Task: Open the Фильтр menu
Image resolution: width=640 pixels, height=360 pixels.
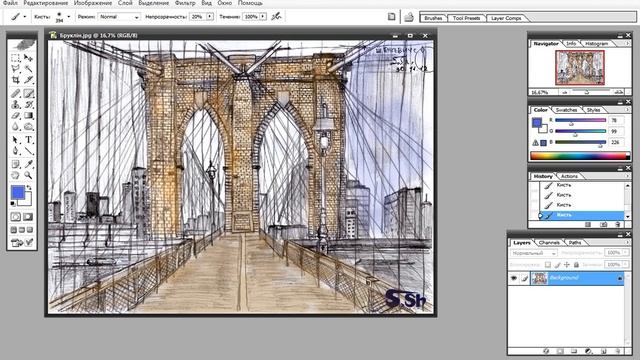Action: (185, 3)
